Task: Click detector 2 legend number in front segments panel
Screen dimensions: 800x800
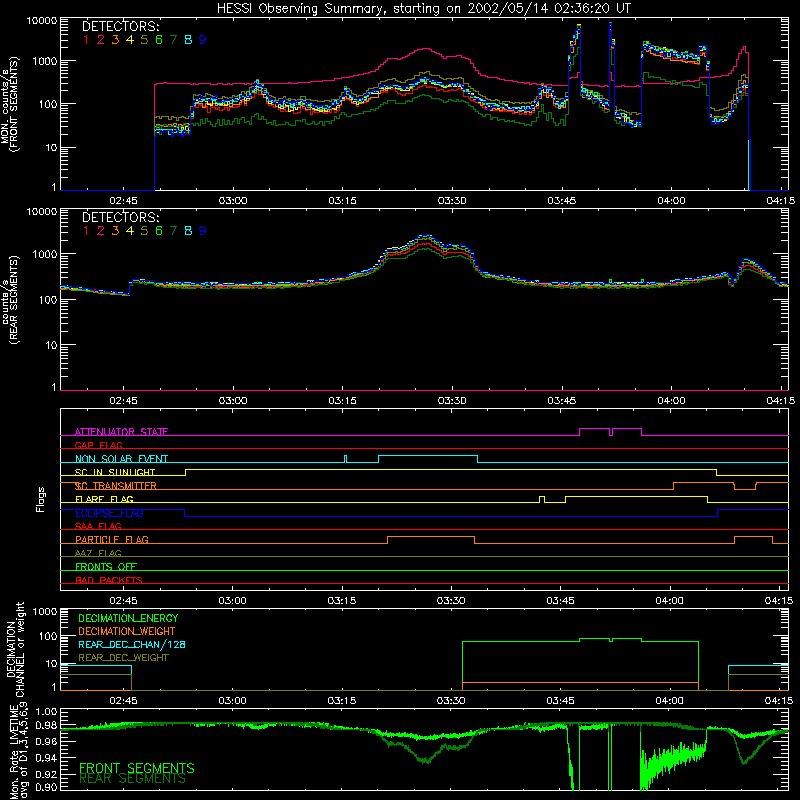Action: click(101, 40)
